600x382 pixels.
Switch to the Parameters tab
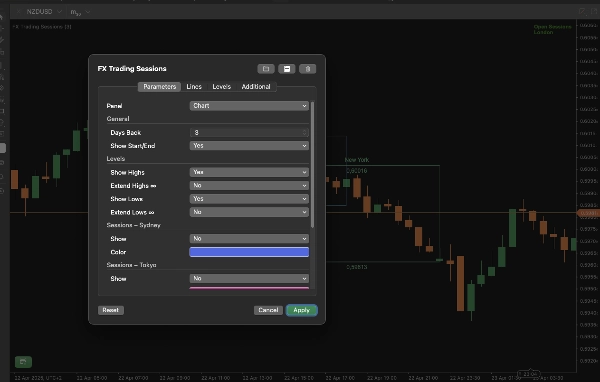(x=160, y=87)
